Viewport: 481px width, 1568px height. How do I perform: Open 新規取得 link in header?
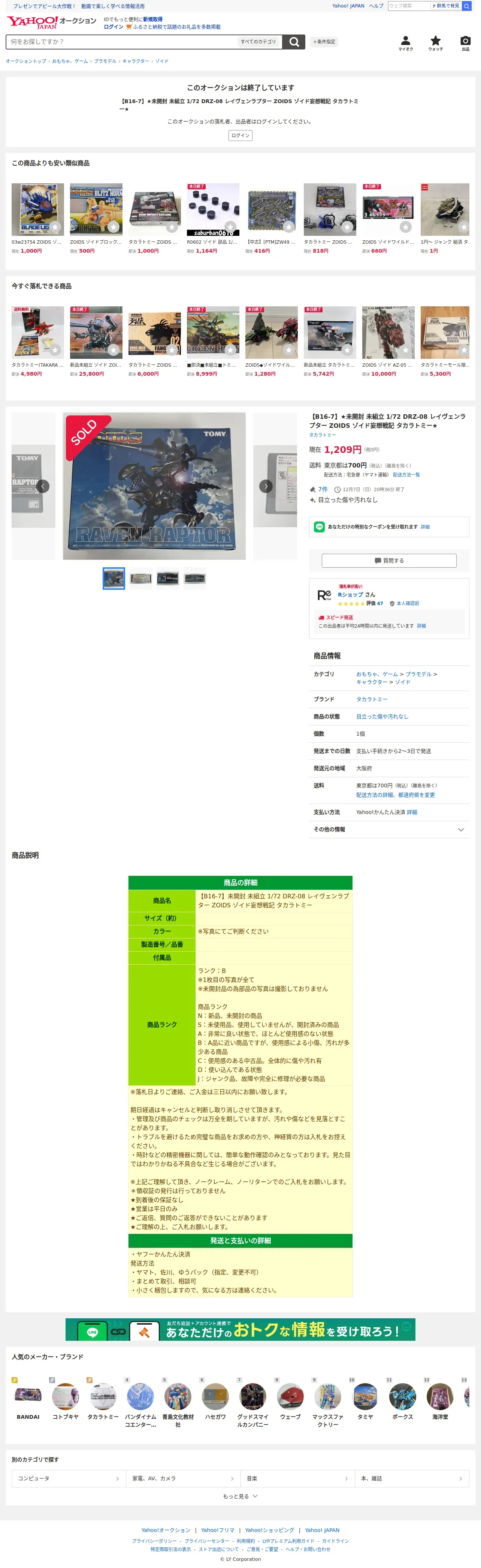pyautogui.click(x=152, y=19)
